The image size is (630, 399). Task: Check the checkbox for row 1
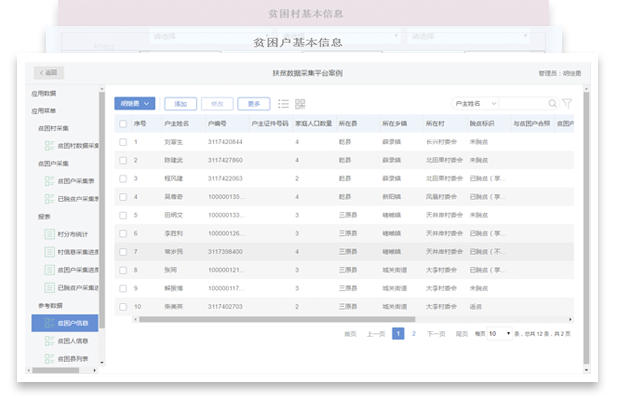123,142
